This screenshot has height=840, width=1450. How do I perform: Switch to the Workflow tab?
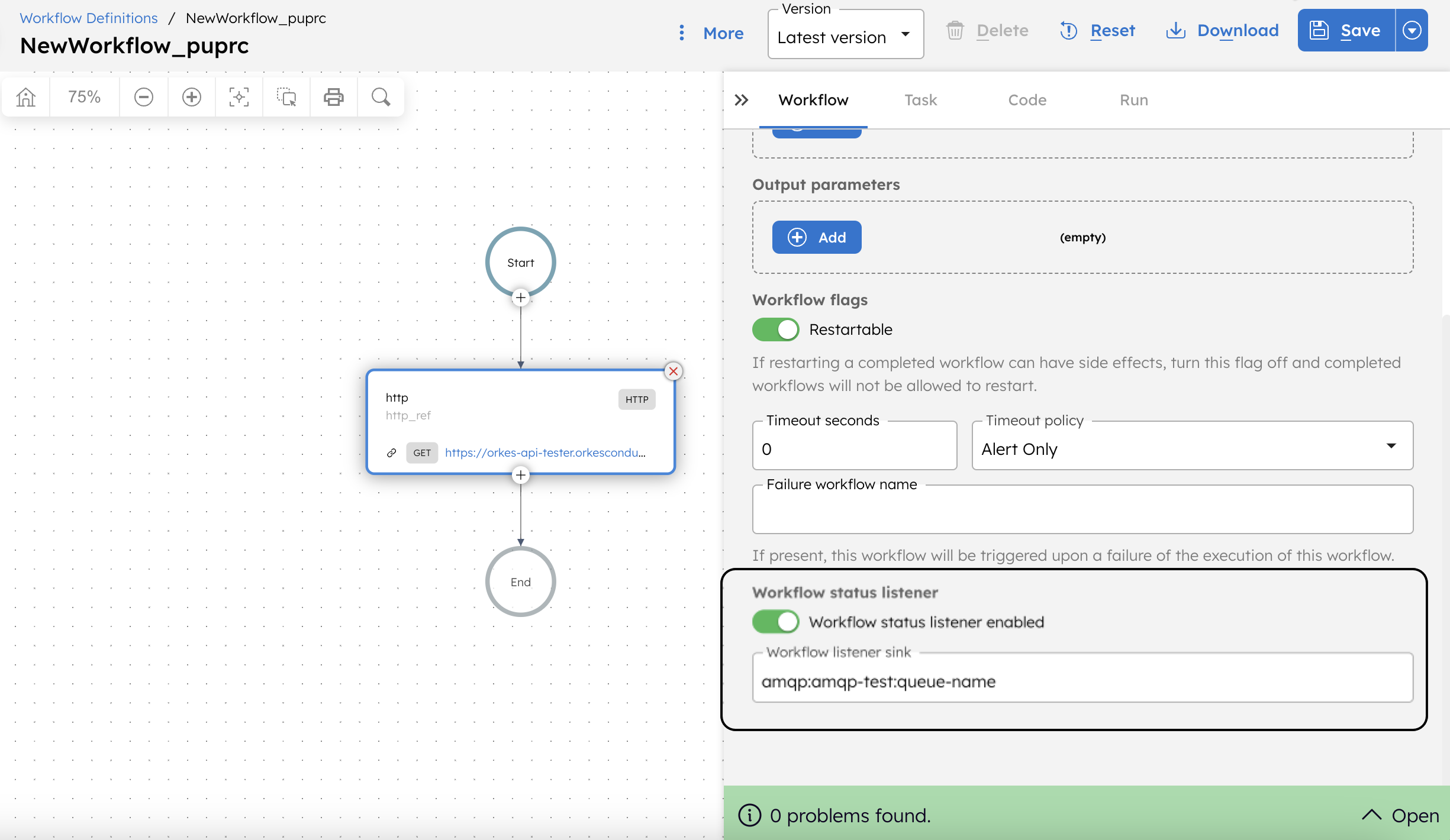[813, 100]
